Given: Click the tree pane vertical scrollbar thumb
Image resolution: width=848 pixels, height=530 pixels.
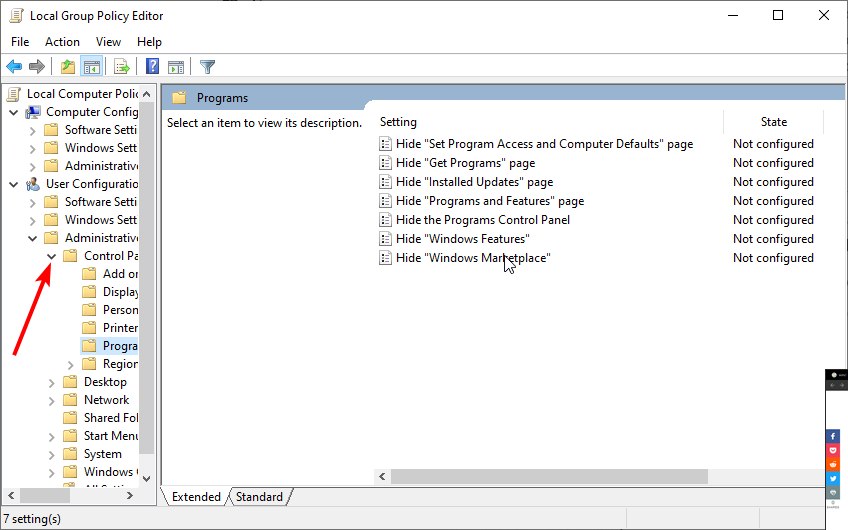Looking at the screenshot, I should point(147,277).
